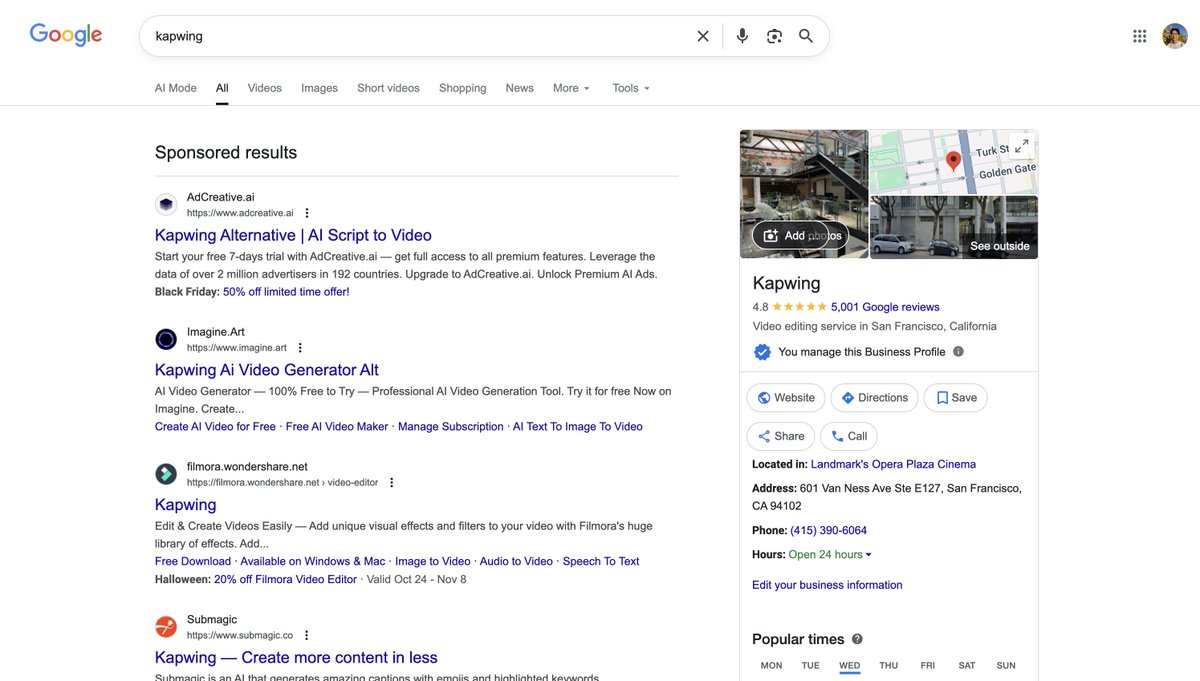Select the All tab

tap(222, 88)
